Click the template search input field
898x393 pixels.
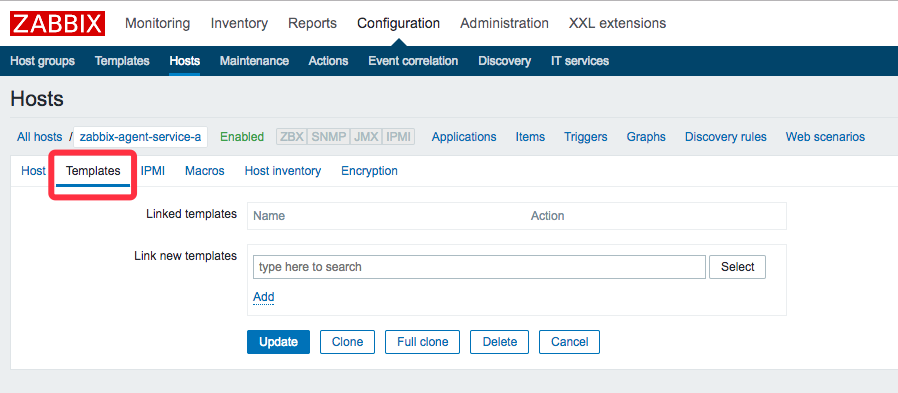[x=479, y=267]
